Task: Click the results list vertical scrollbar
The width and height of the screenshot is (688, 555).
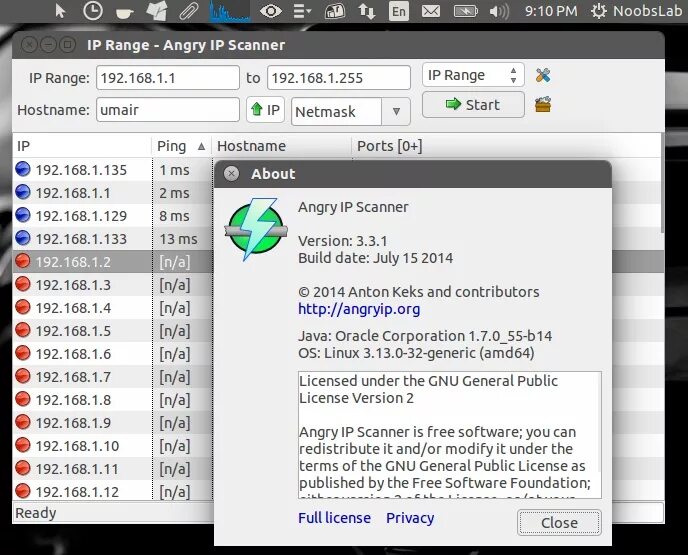Action: [x=662, y=183]
